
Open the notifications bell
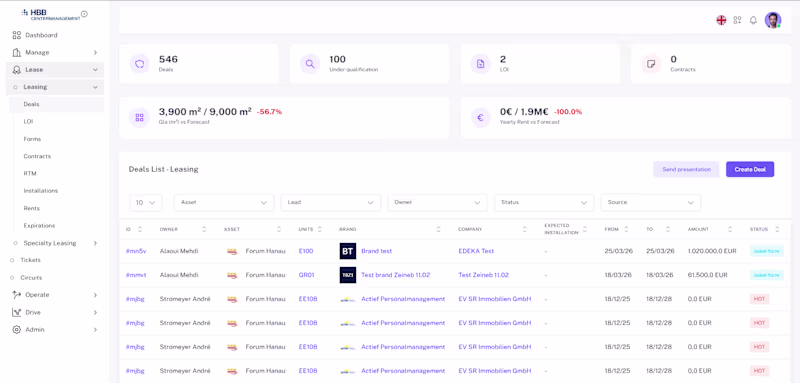click(x=753, y=20)
